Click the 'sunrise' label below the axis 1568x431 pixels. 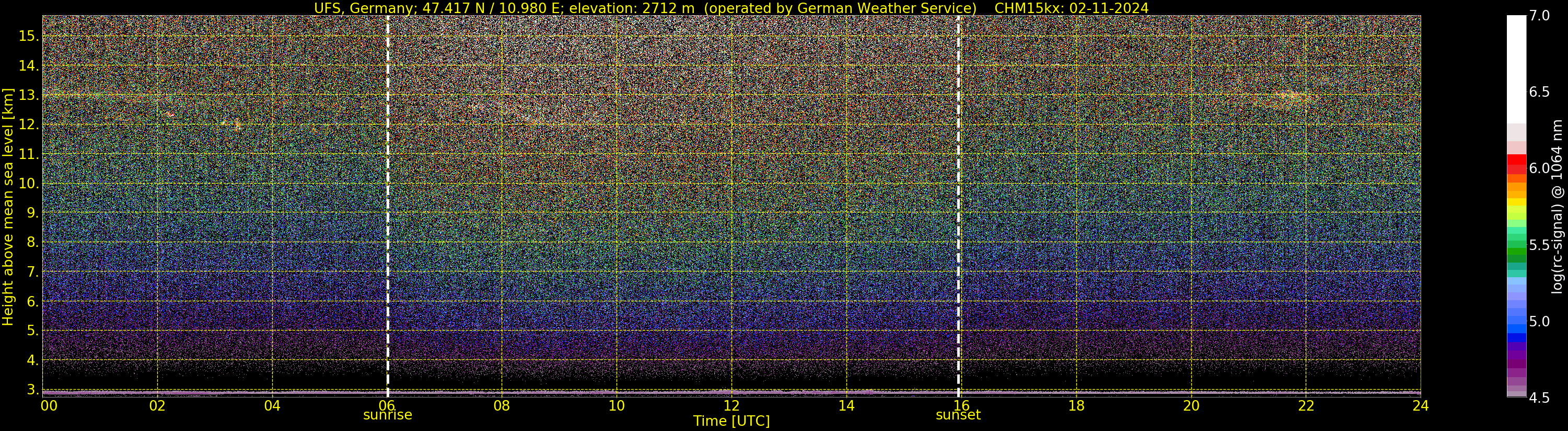click(x=388, y=415)
